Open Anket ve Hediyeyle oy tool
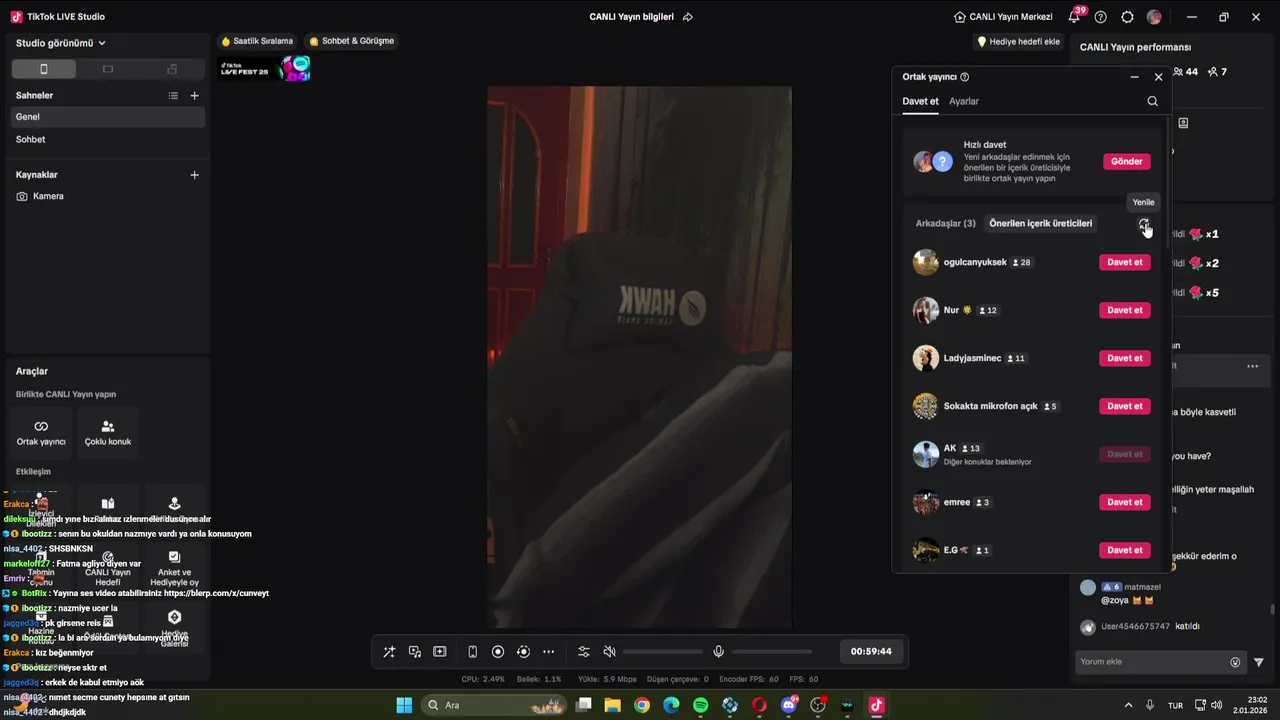Viewport: 1280px width, 720px height. click(174, 570)
